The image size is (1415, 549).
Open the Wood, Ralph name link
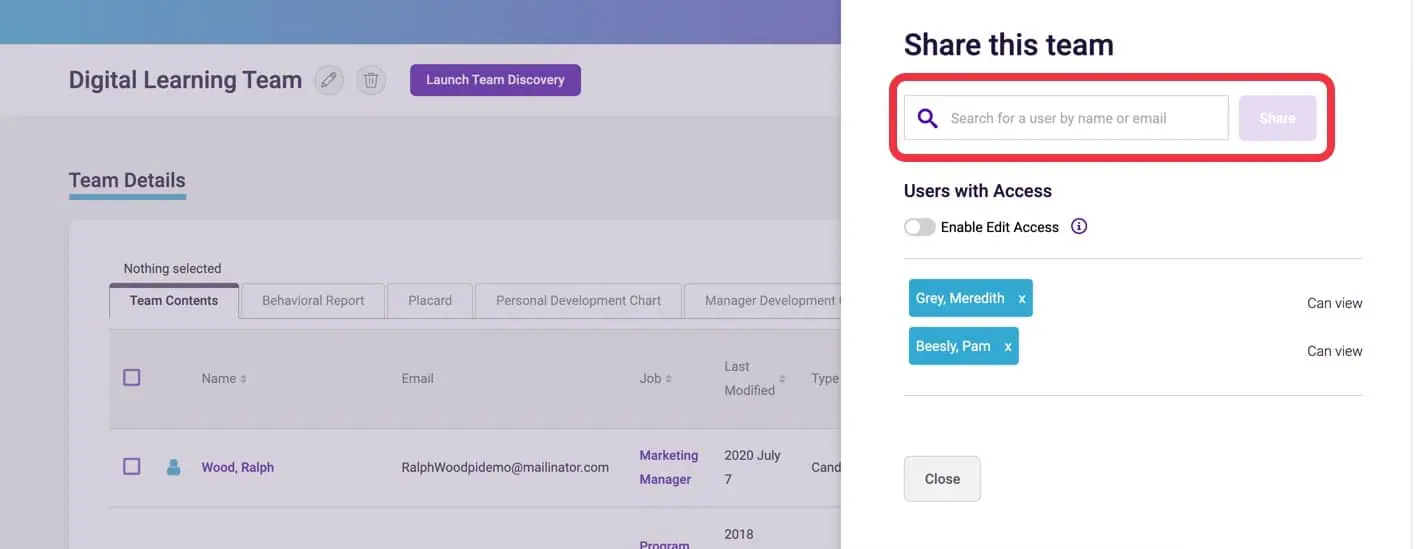point(237,467)
